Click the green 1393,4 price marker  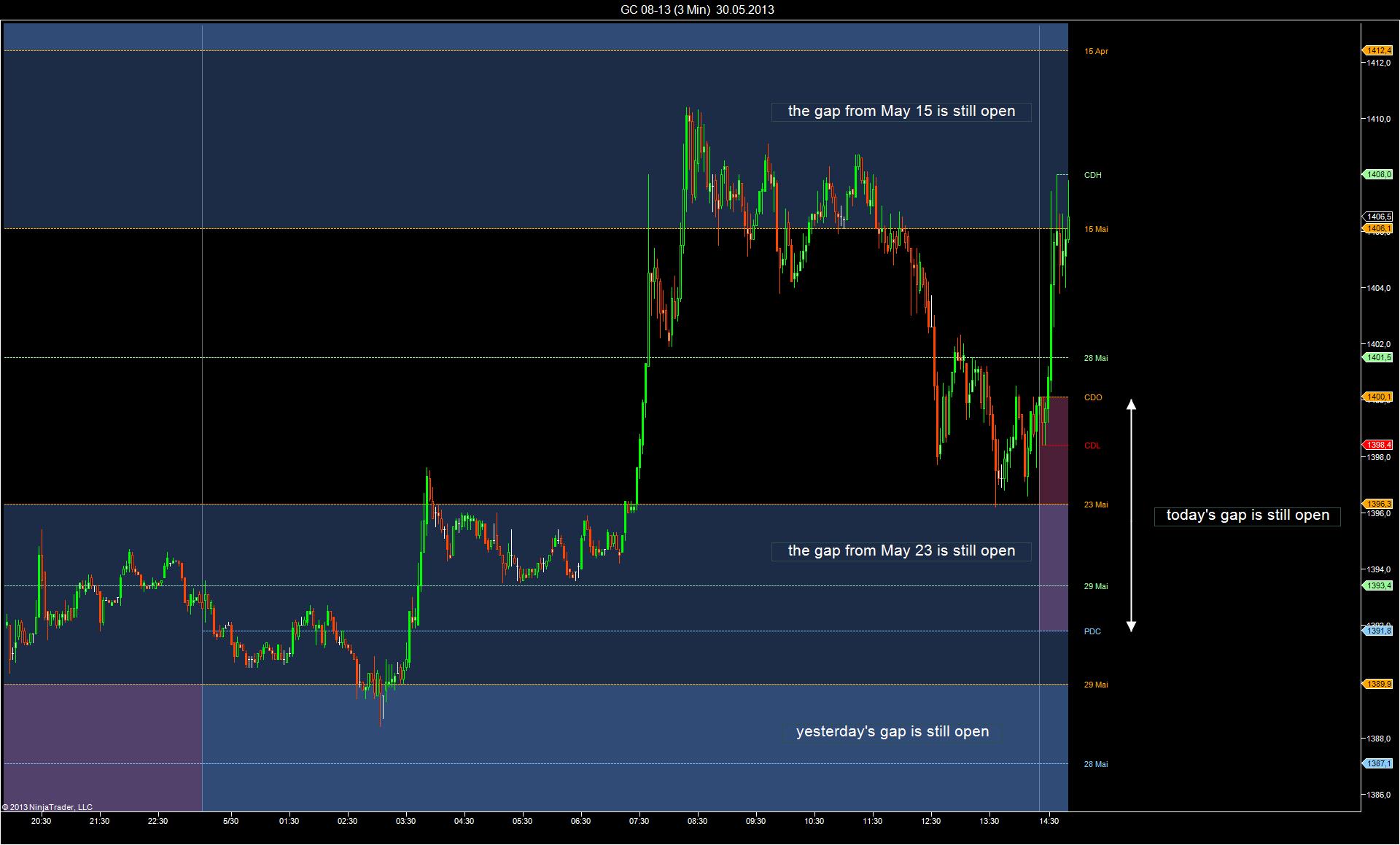[x=1378, y=585]
